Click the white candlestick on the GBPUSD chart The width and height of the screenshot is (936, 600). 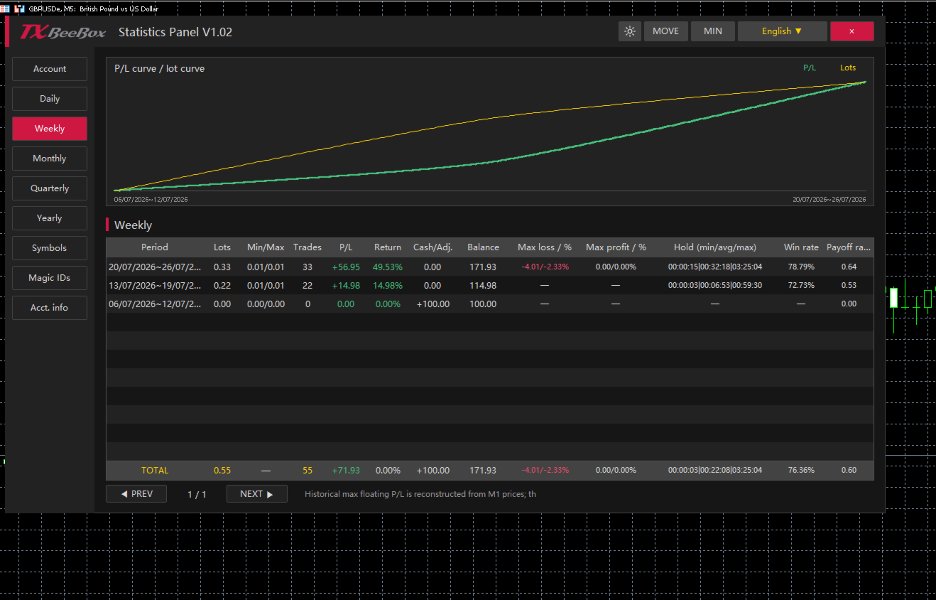[x=894, y=297]
